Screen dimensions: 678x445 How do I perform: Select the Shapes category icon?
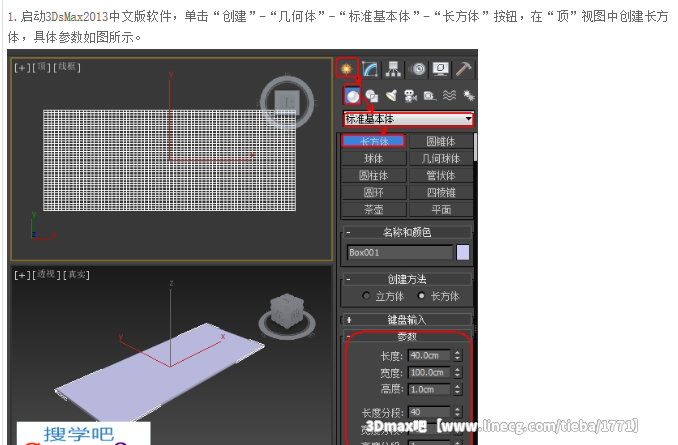pyautogui.click(x=371, y=96)
